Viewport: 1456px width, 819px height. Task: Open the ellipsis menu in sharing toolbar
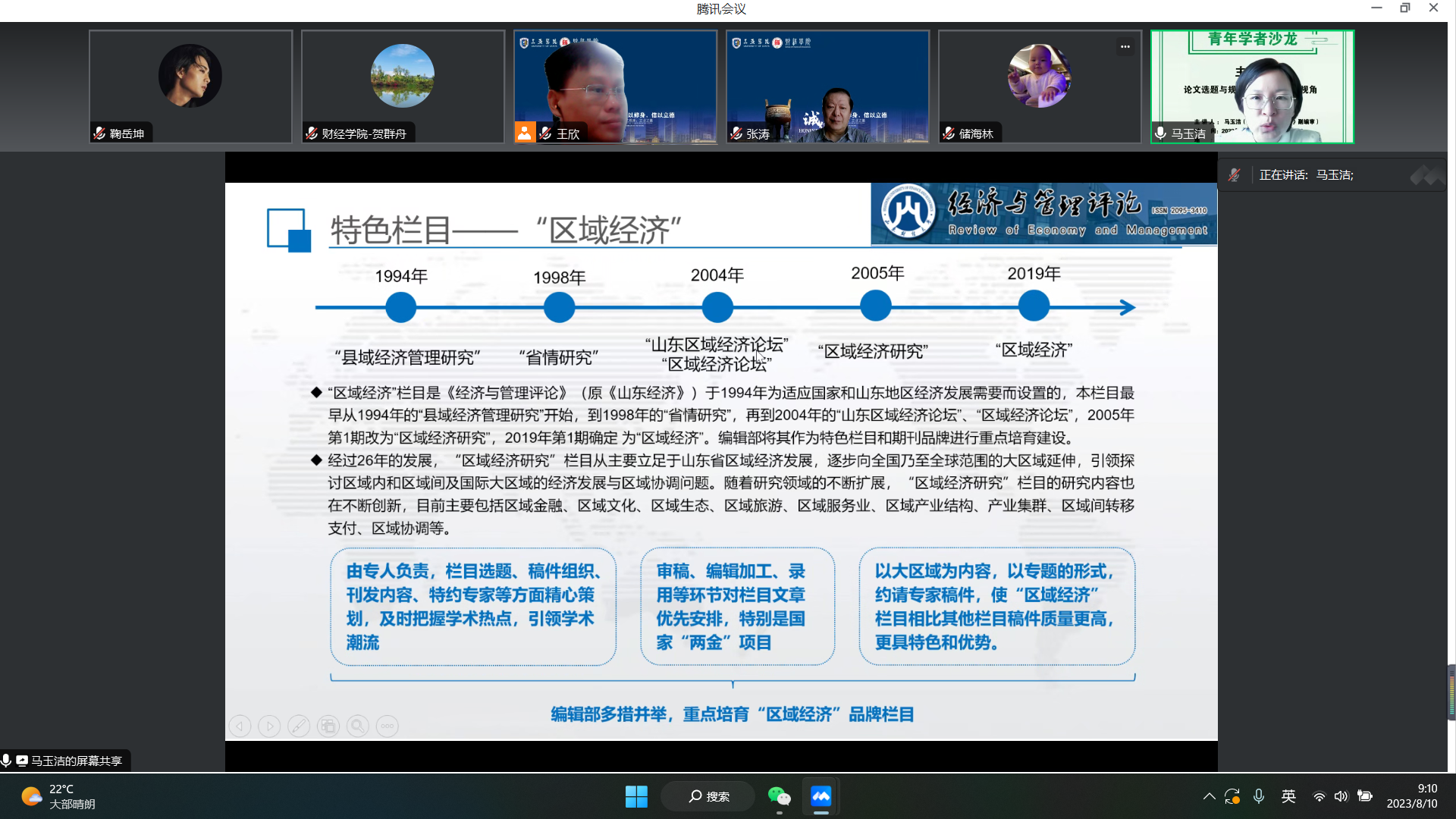tap(387, 726)
